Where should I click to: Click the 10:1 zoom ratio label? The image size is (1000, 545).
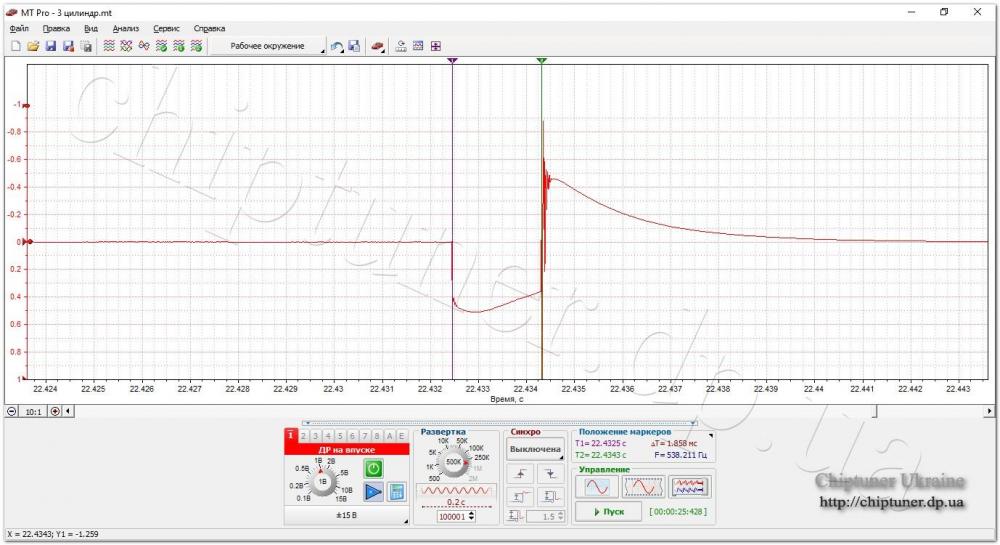(33, 412)
